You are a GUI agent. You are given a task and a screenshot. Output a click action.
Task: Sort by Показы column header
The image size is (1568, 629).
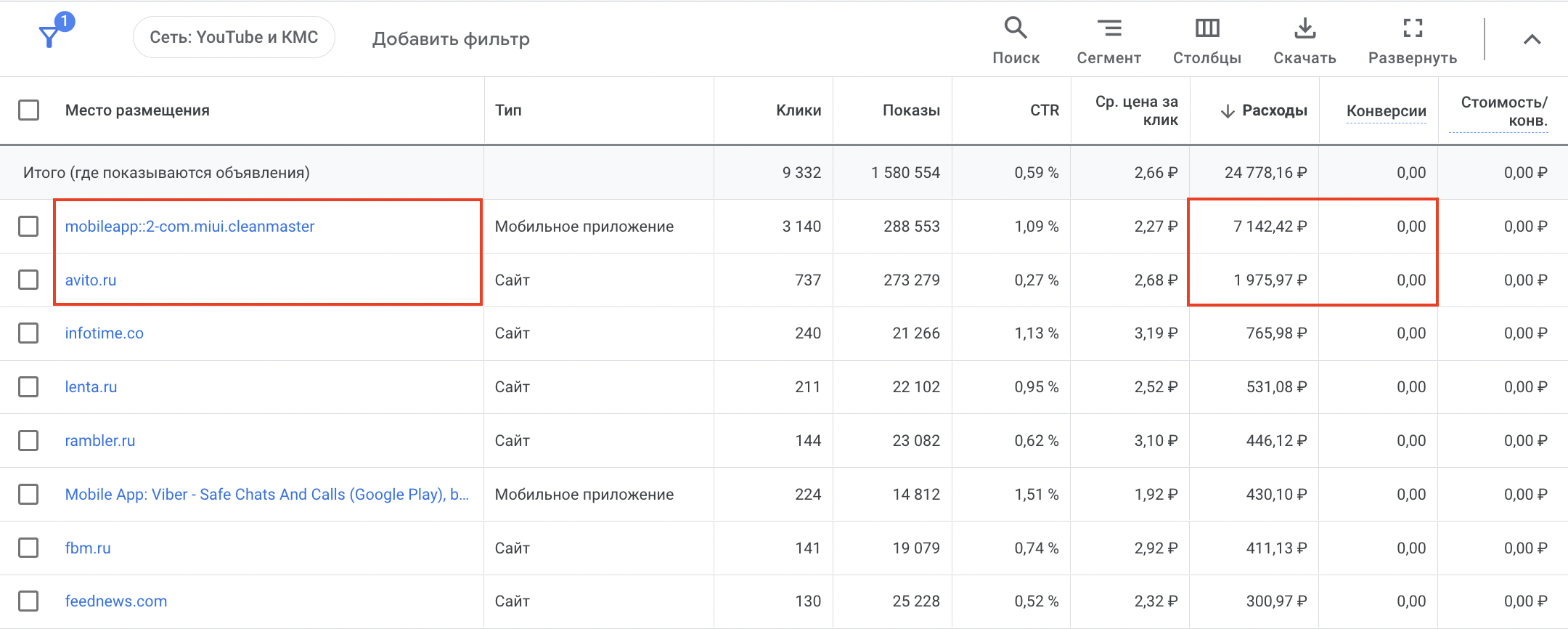911,110
